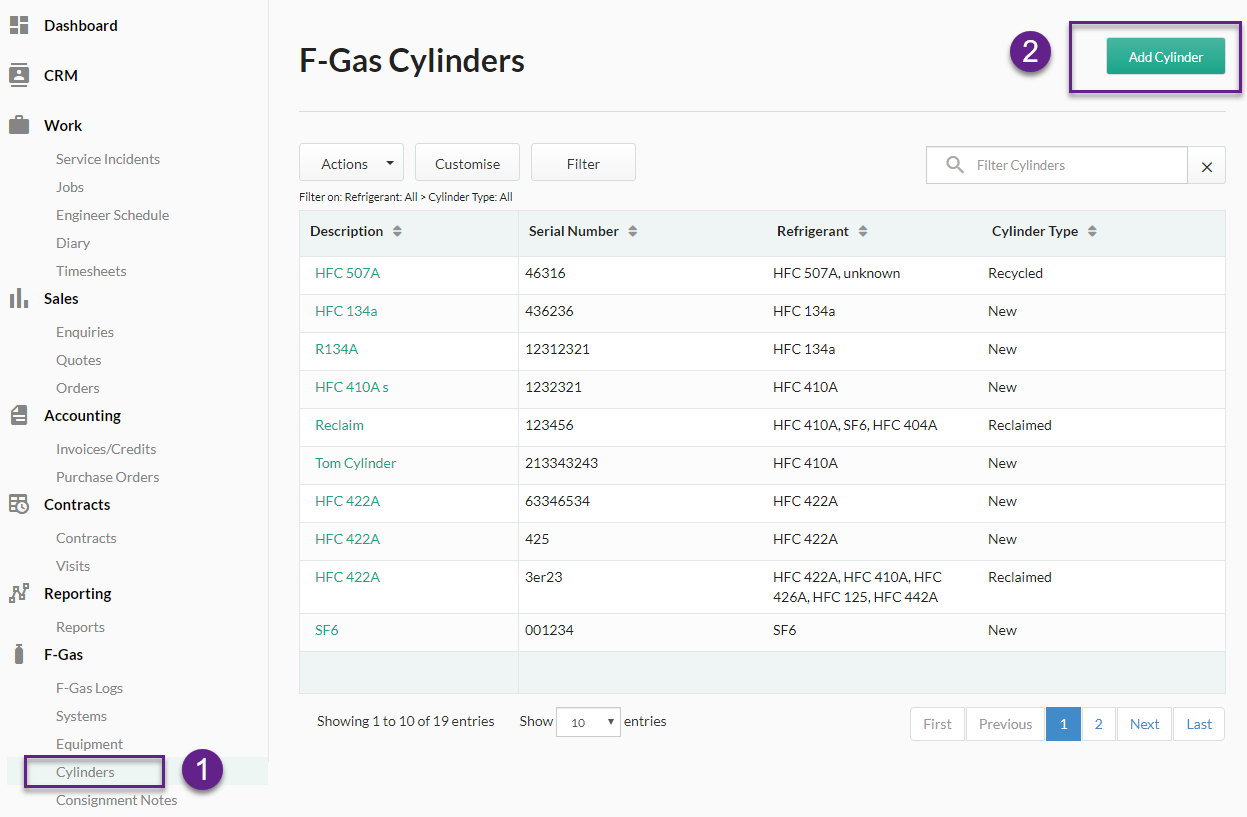Click the Dashboard grid icon
The image size is (1247, 817).
(19, 25)
